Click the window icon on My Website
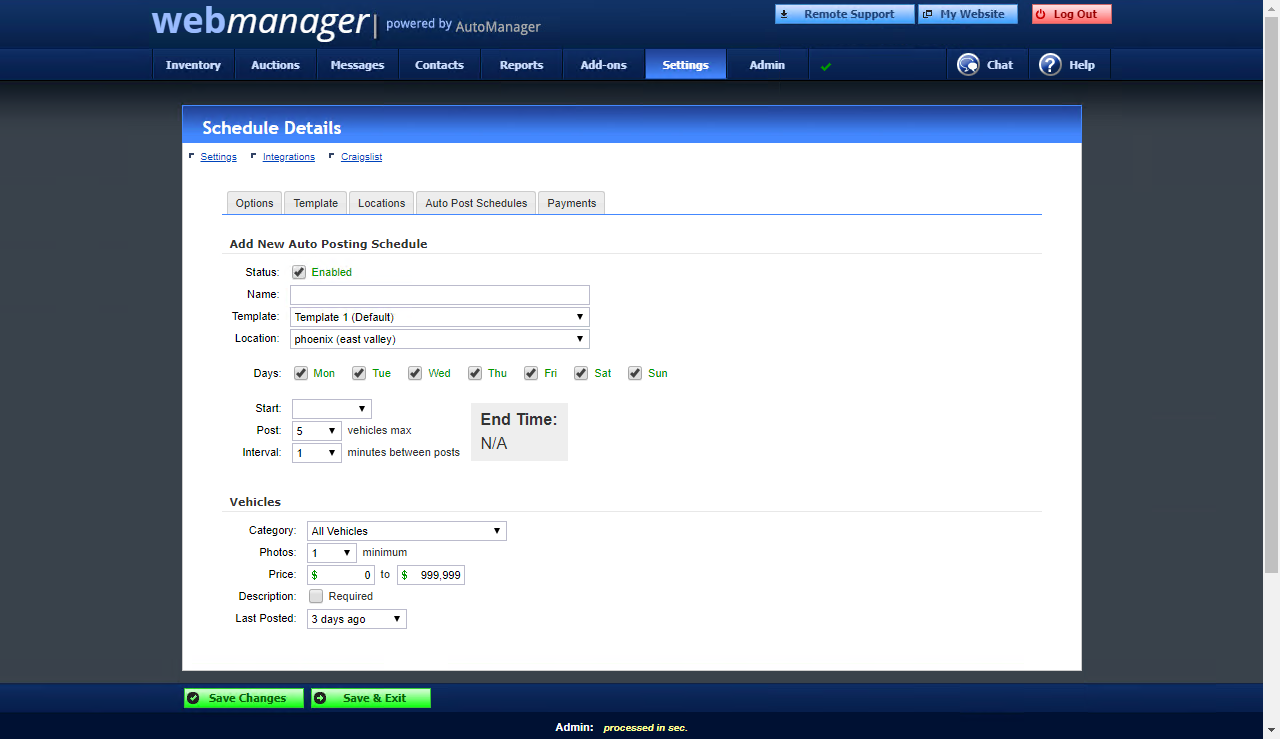The height and width of the screenshot is (739, 1280). point(926,13)
